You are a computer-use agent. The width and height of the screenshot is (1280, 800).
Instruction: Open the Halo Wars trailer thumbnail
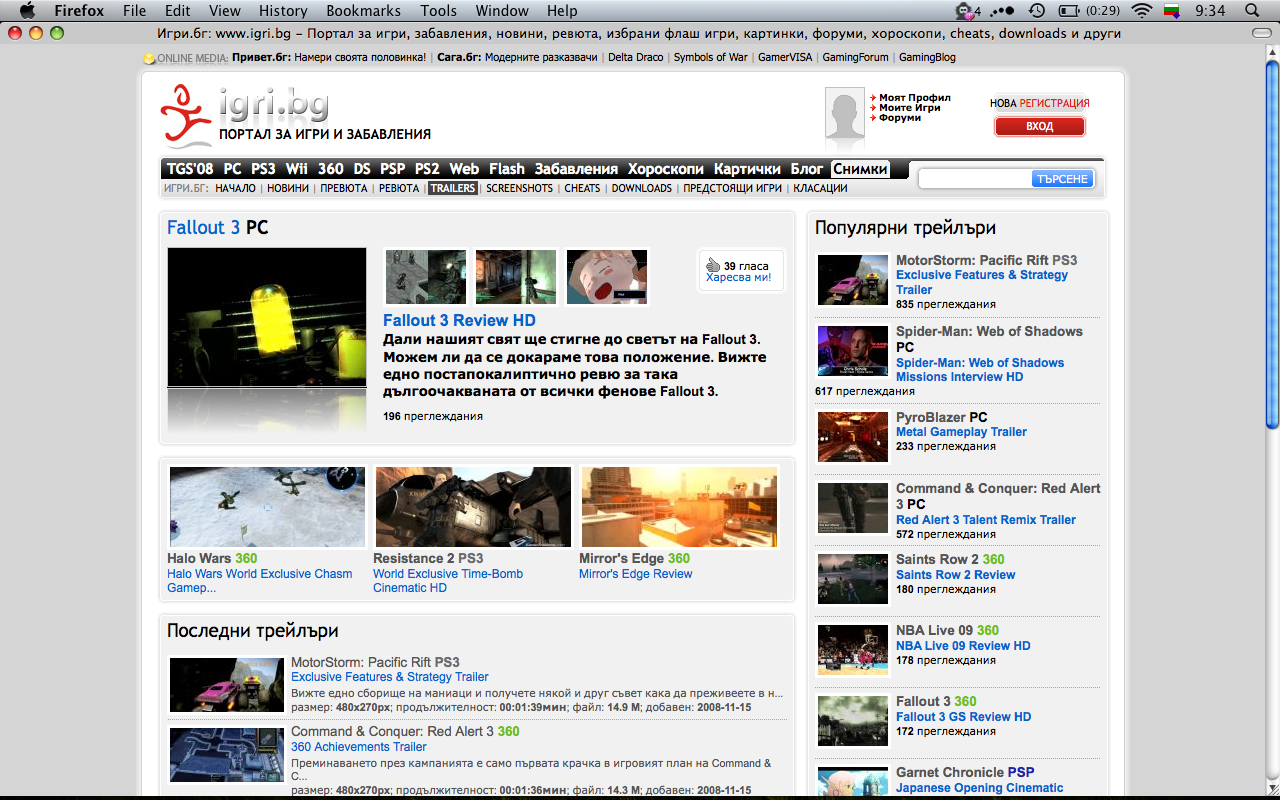pyautogui.click(x=267, y=506)
